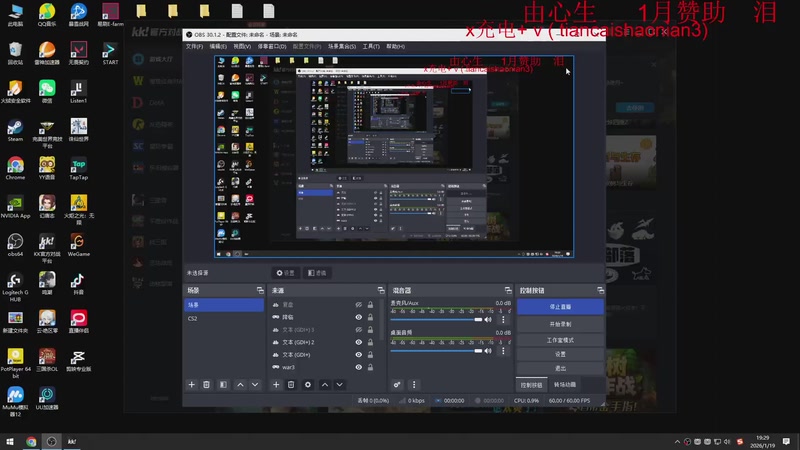Open 编辑(E) menu in OBS
Viewport: 800px width, 450px height.
(218, 46)
